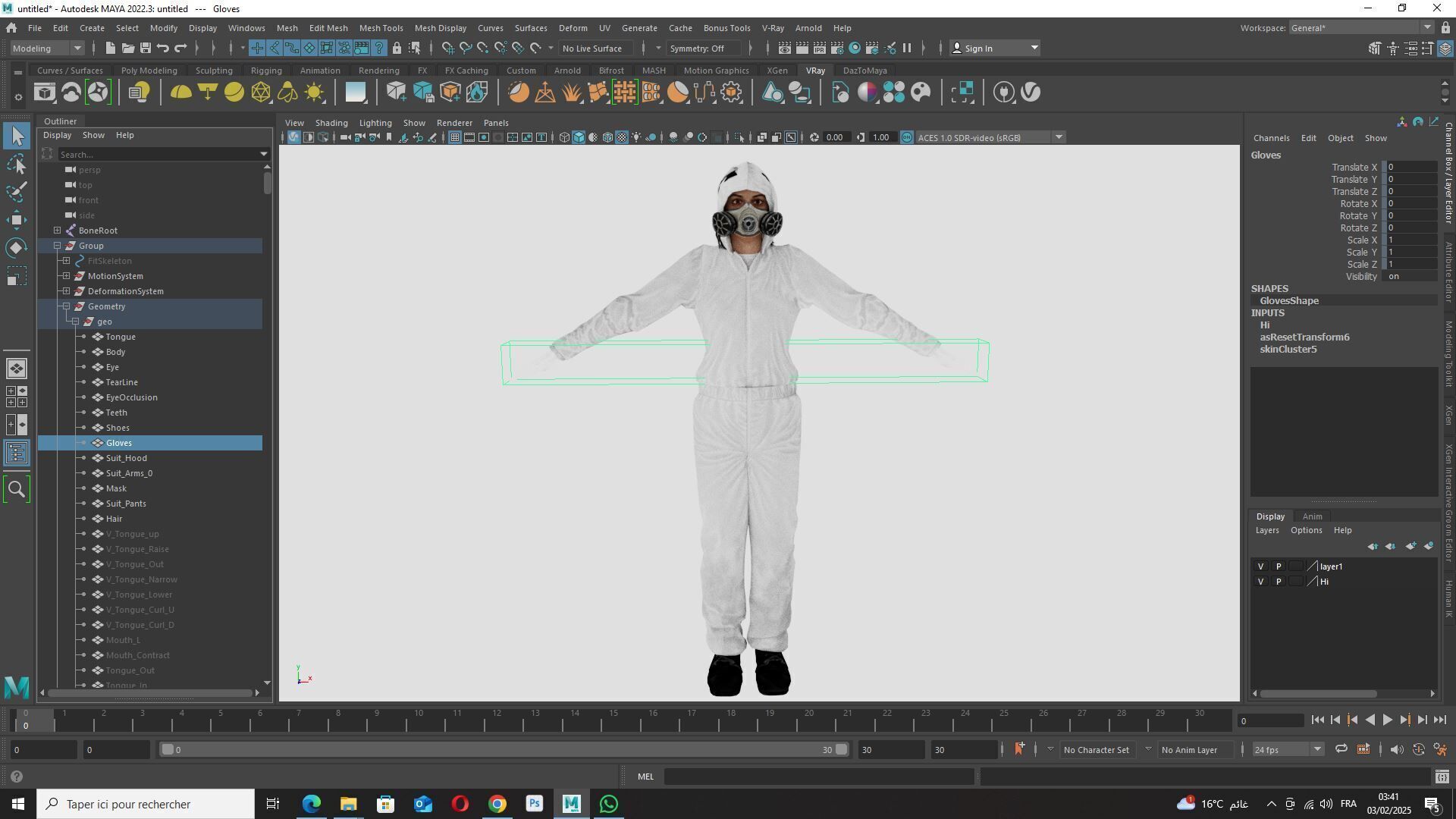Toggle grid display in viewport toolbar
The height and width of the screenshot is (819, 1456).
[x=454, y=137]
